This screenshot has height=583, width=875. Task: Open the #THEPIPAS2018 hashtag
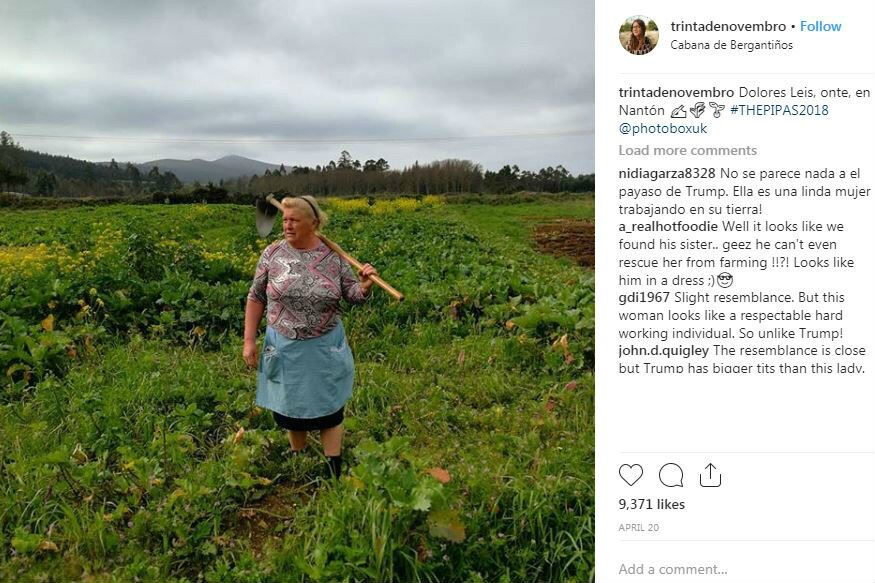coord(779,110)
